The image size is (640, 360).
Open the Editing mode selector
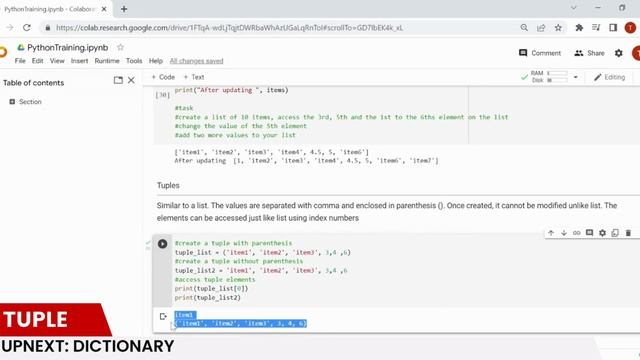pyautogui.click(x=609, y=77)
